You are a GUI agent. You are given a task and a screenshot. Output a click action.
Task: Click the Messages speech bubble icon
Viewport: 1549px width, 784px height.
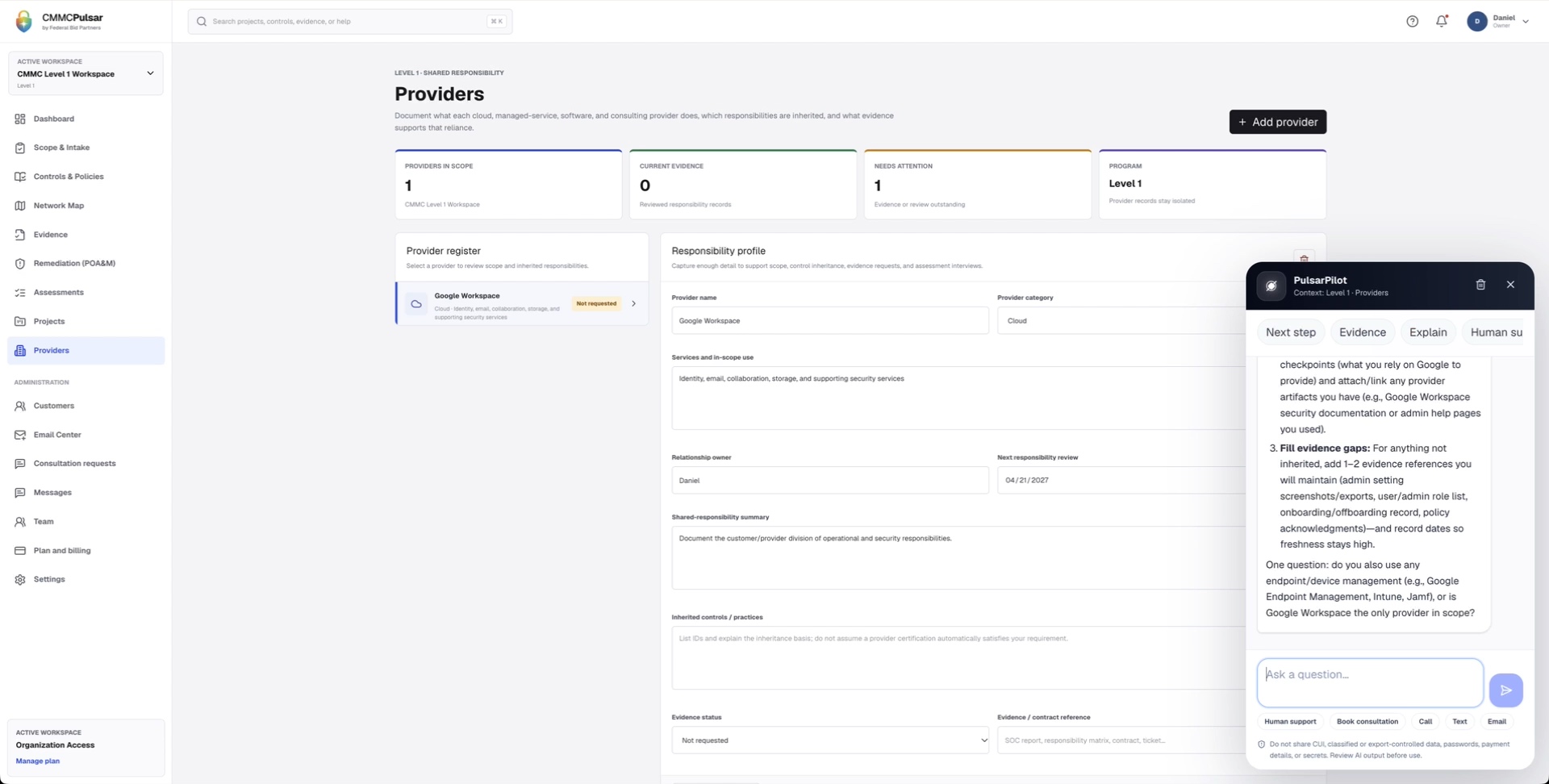20,493
